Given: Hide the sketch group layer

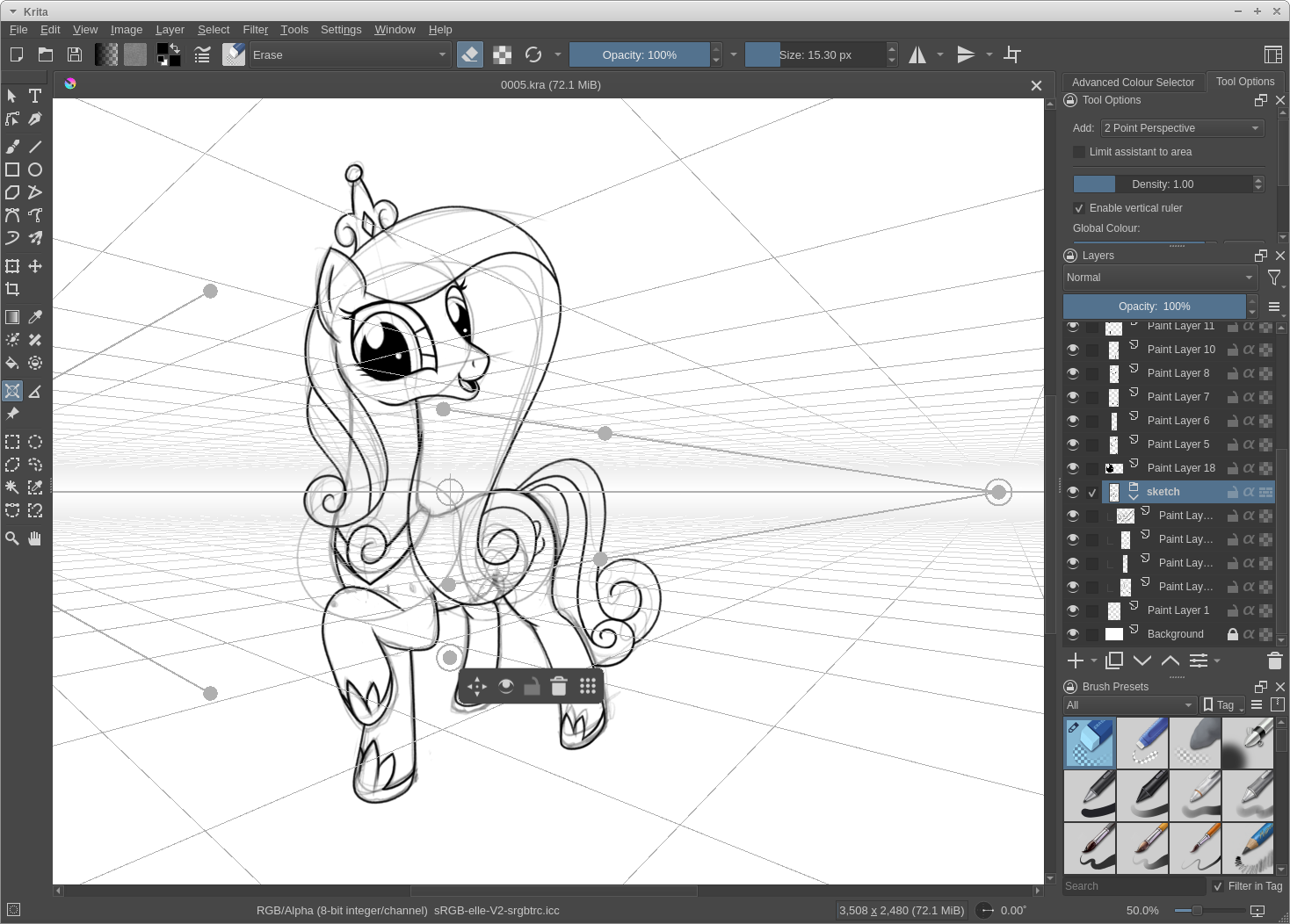Looking at the screenshot, I should pyautogui.click(x=1073, y=492).
